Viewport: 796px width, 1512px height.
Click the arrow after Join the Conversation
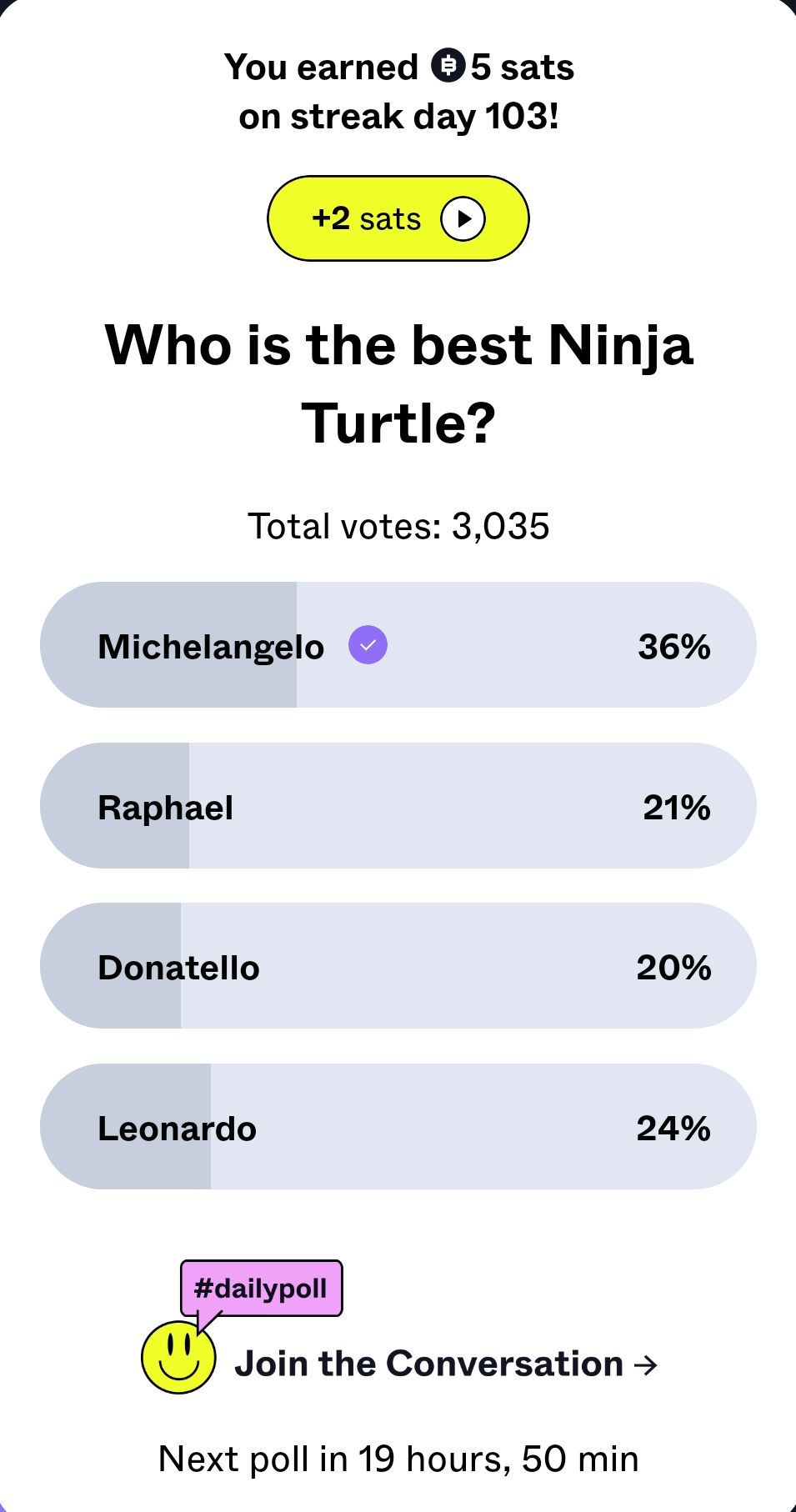pyautogui.click(x=646, y=1365)
